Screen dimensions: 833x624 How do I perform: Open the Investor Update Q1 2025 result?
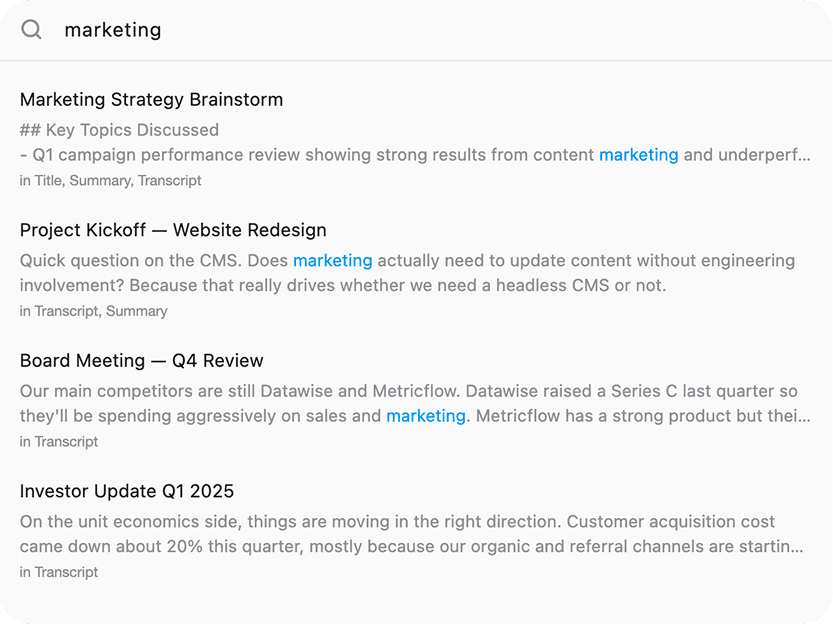127,491
